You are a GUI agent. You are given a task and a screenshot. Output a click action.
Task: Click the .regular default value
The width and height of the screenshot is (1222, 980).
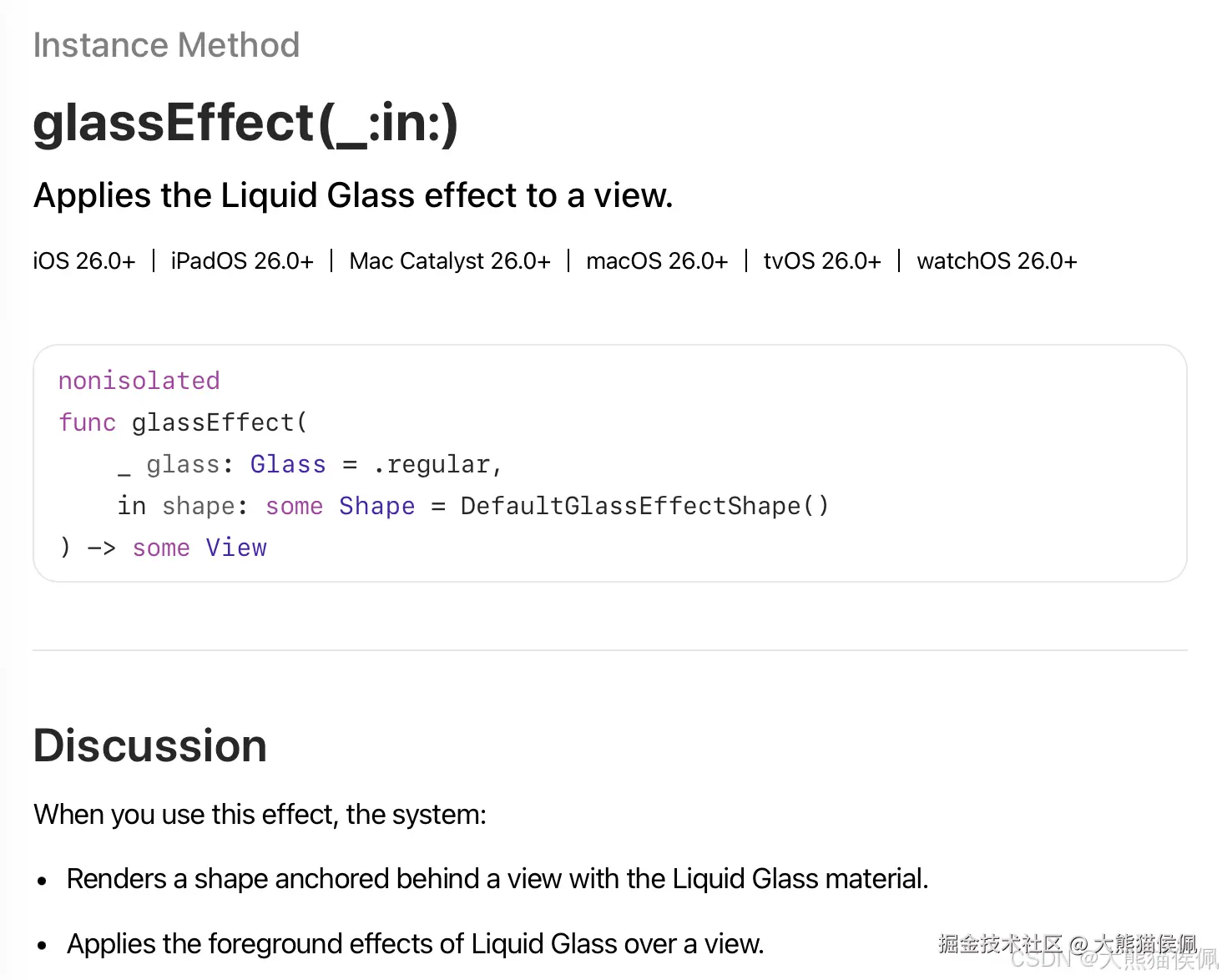click(438, 464)
